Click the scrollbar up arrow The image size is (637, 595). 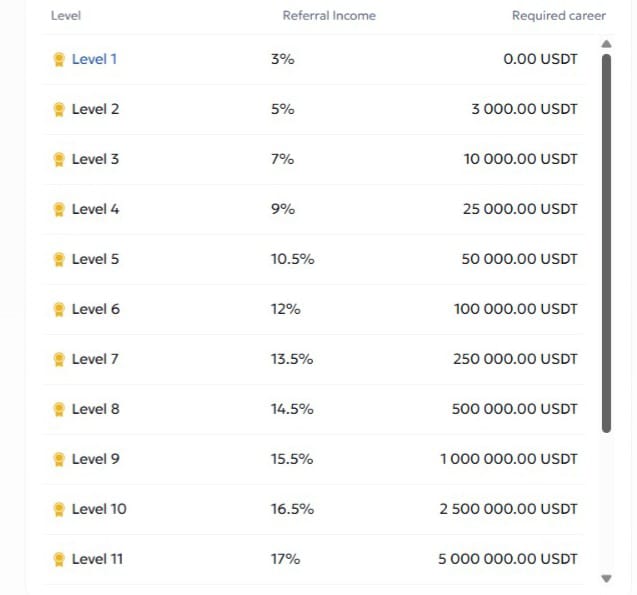point(606,44)
